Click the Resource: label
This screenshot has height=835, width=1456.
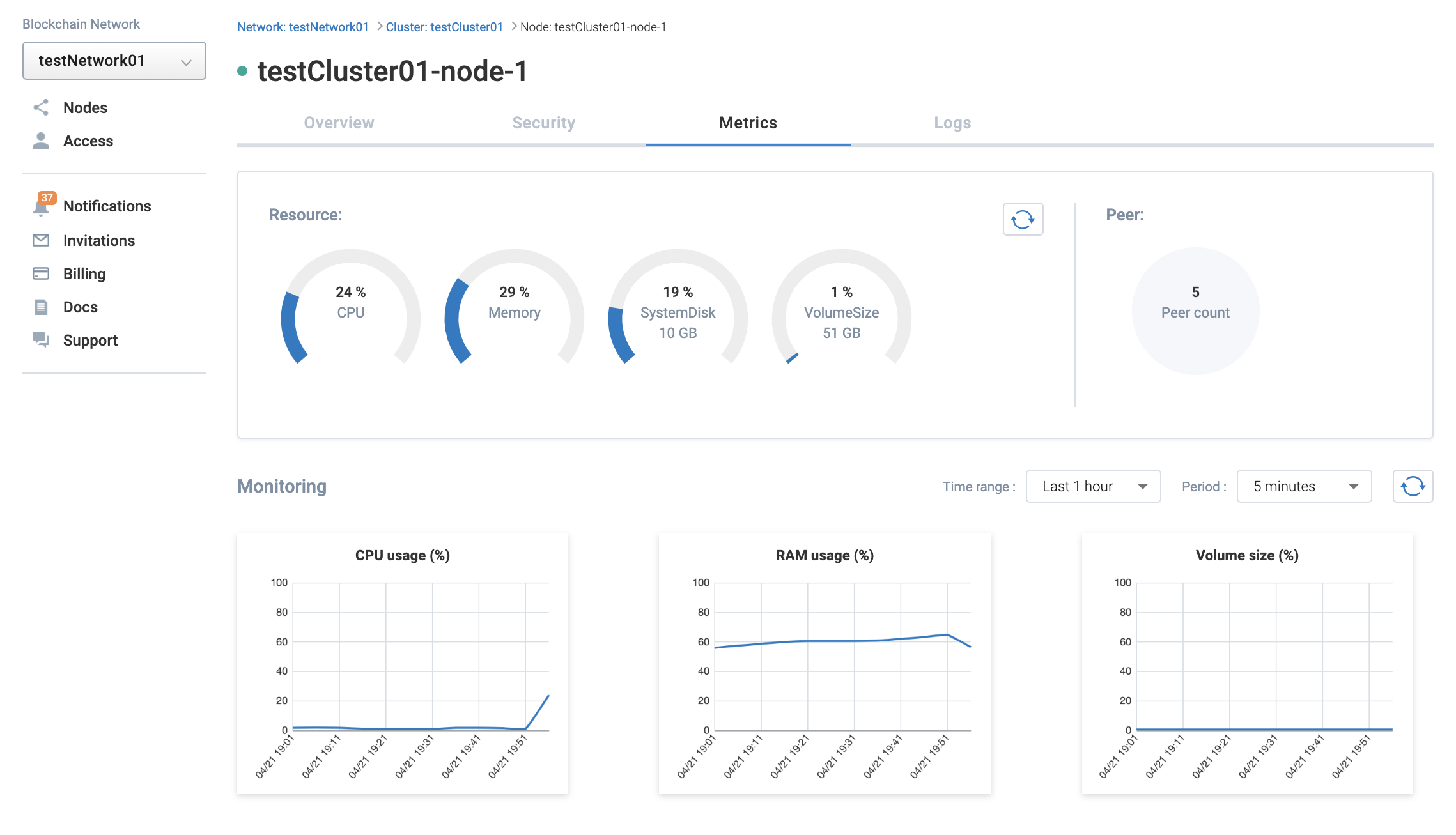306,215
